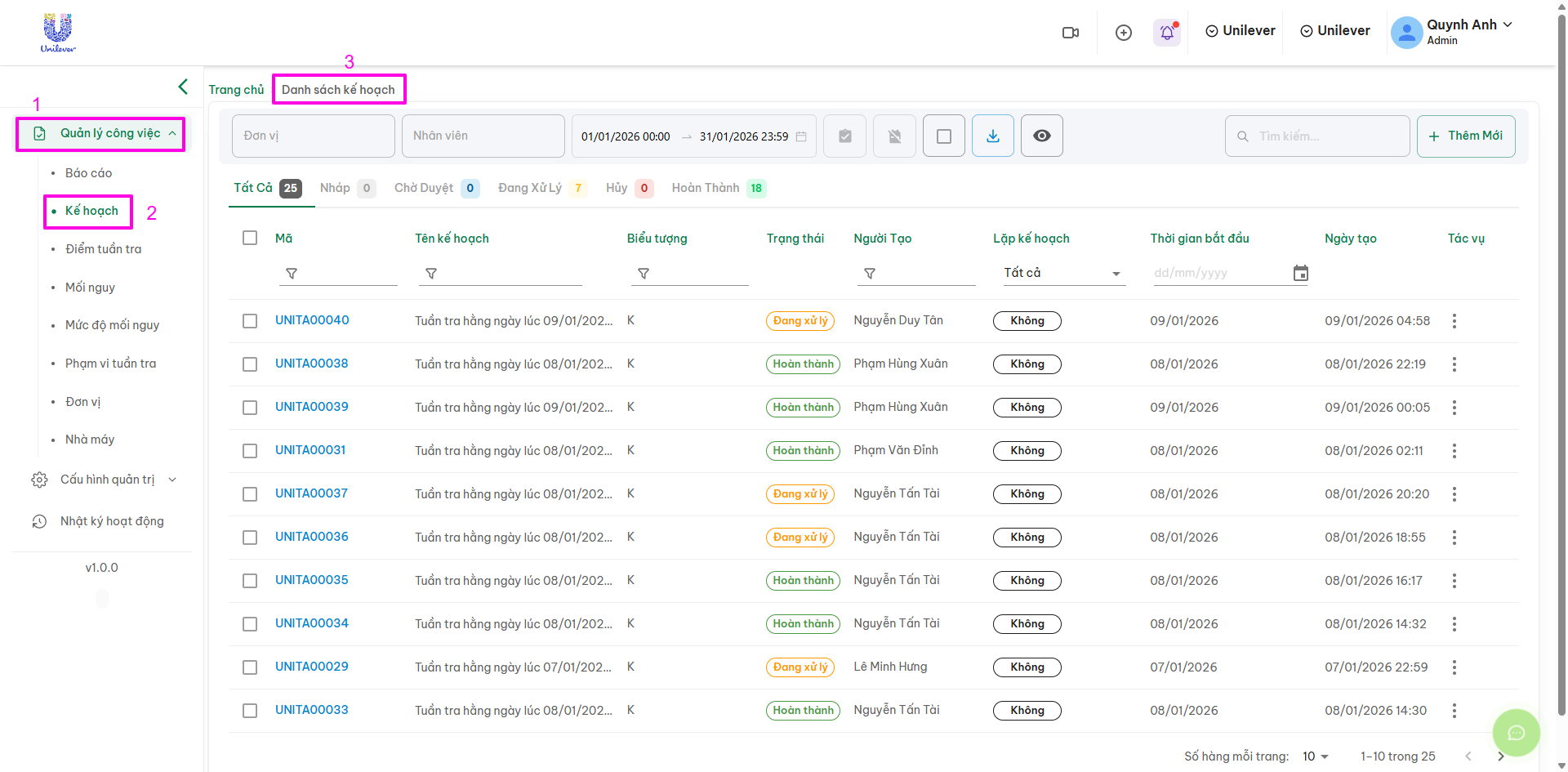Switch to the Hoàn Thành tab
The image size is (1568, 772).
(717, 188)
